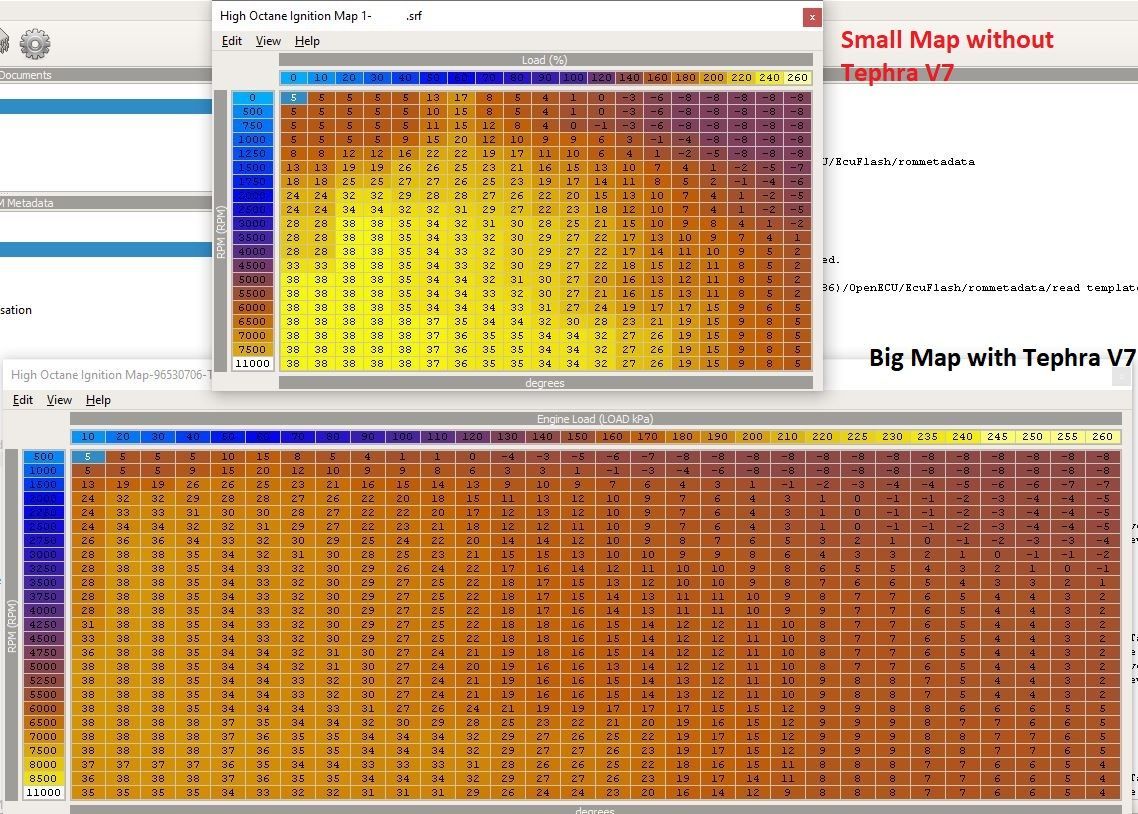Select highlighted cell at 0 RPM in small map
Viewport: 1138px width, 814px height.
[293, 98]
